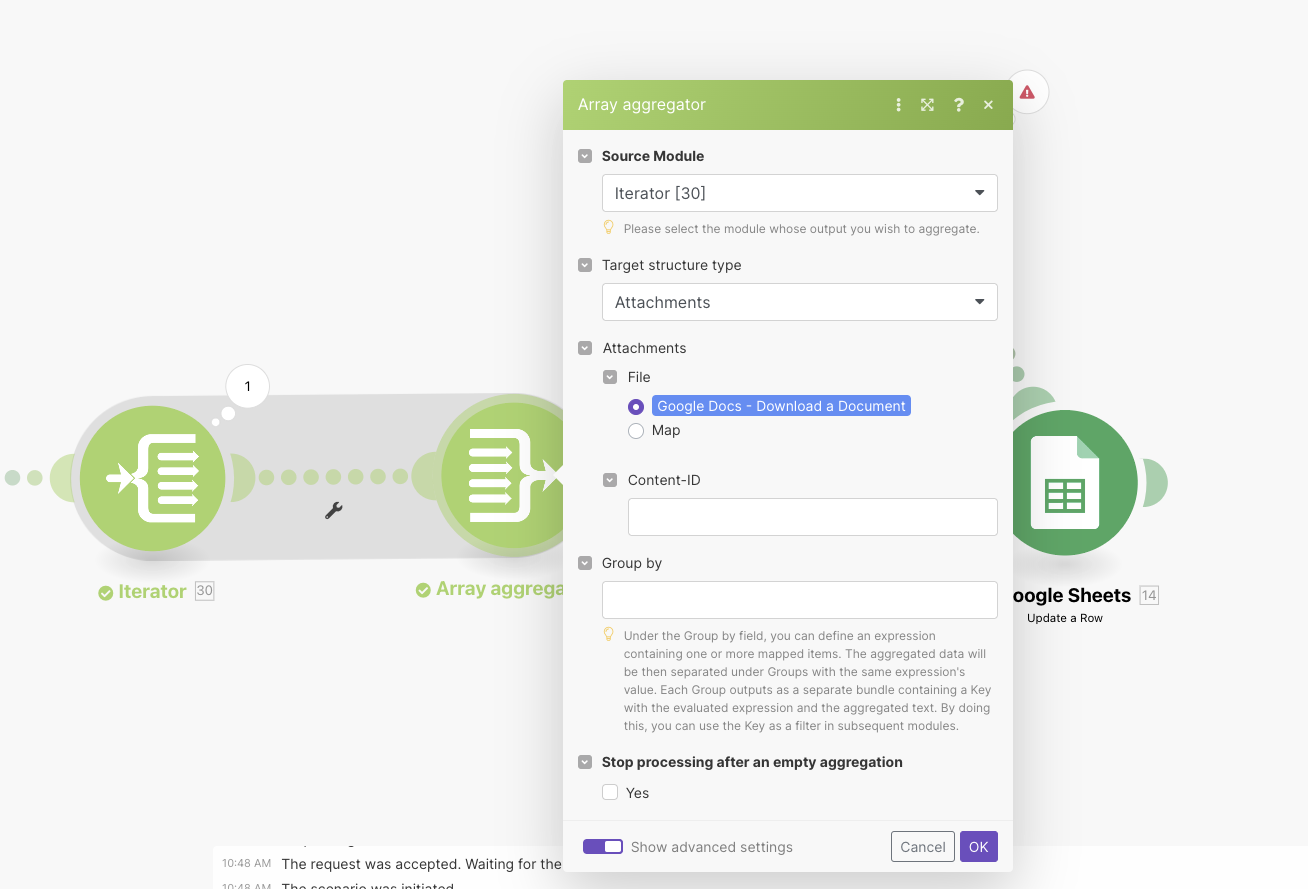Viewport: 1308px width, 889px height.
Task: Open the Iterator output bubble showing 1
Action: pyautogui.click(x=248, y=387)
